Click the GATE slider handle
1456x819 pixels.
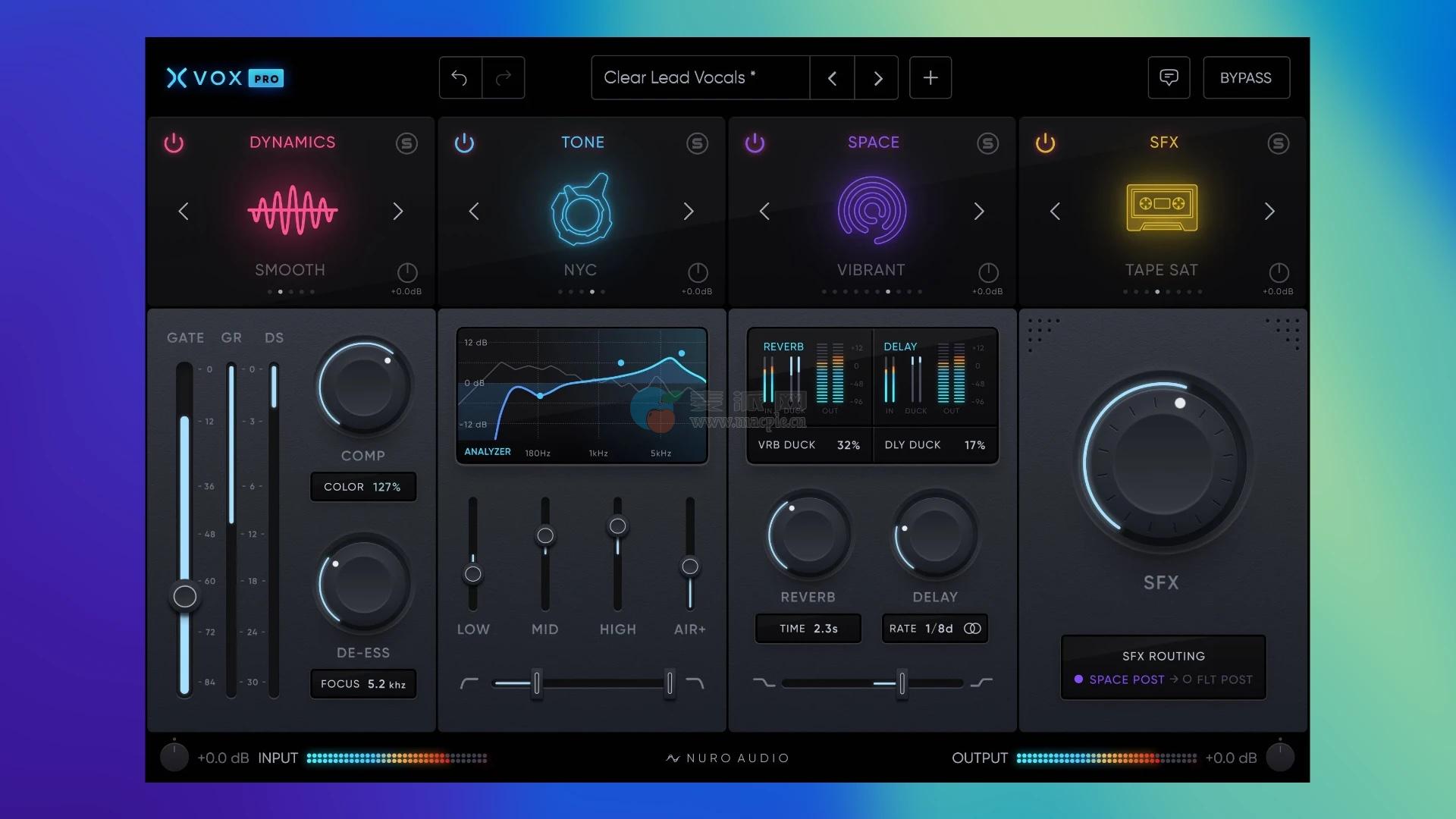click(184, 596)
